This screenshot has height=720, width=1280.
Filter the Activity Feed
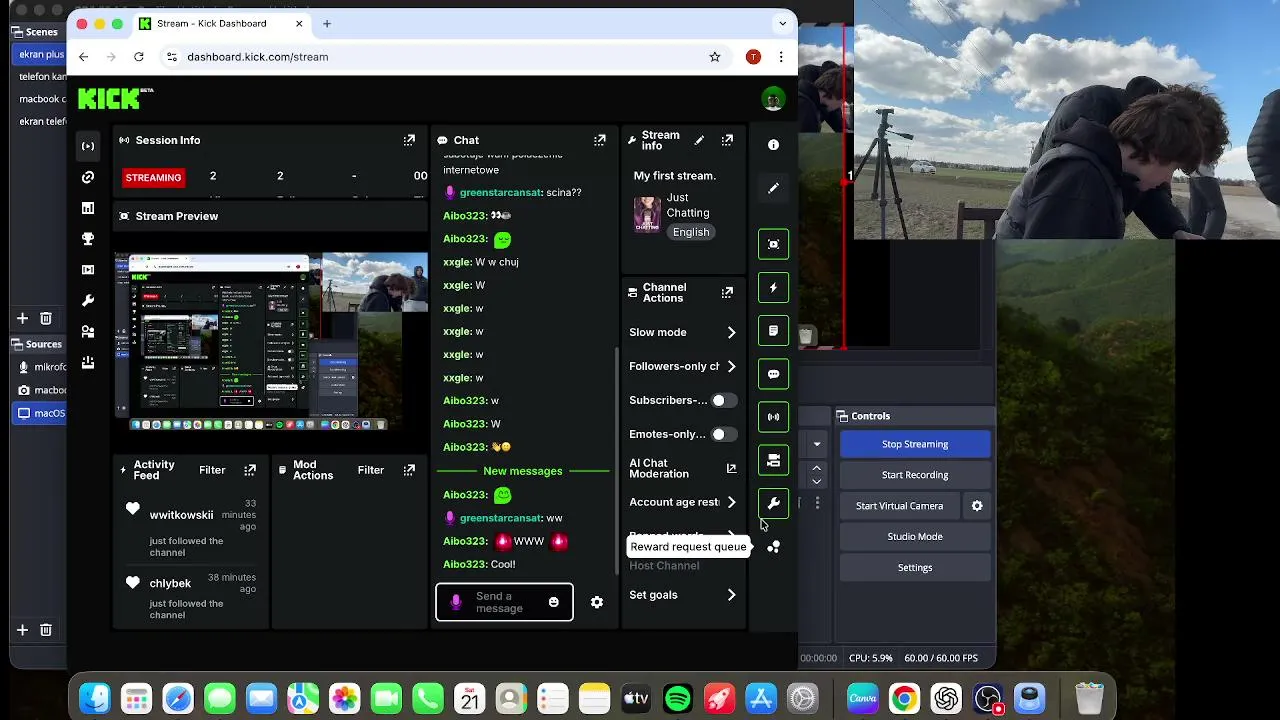(212, 470)
